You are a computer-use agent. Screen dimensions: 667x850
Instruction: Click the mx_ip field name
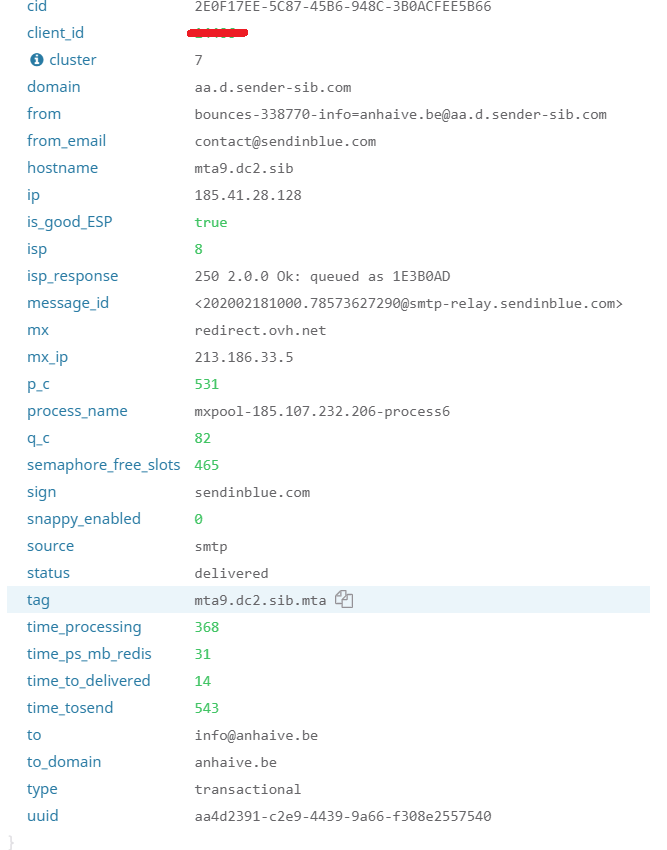(x=47, y=357)
